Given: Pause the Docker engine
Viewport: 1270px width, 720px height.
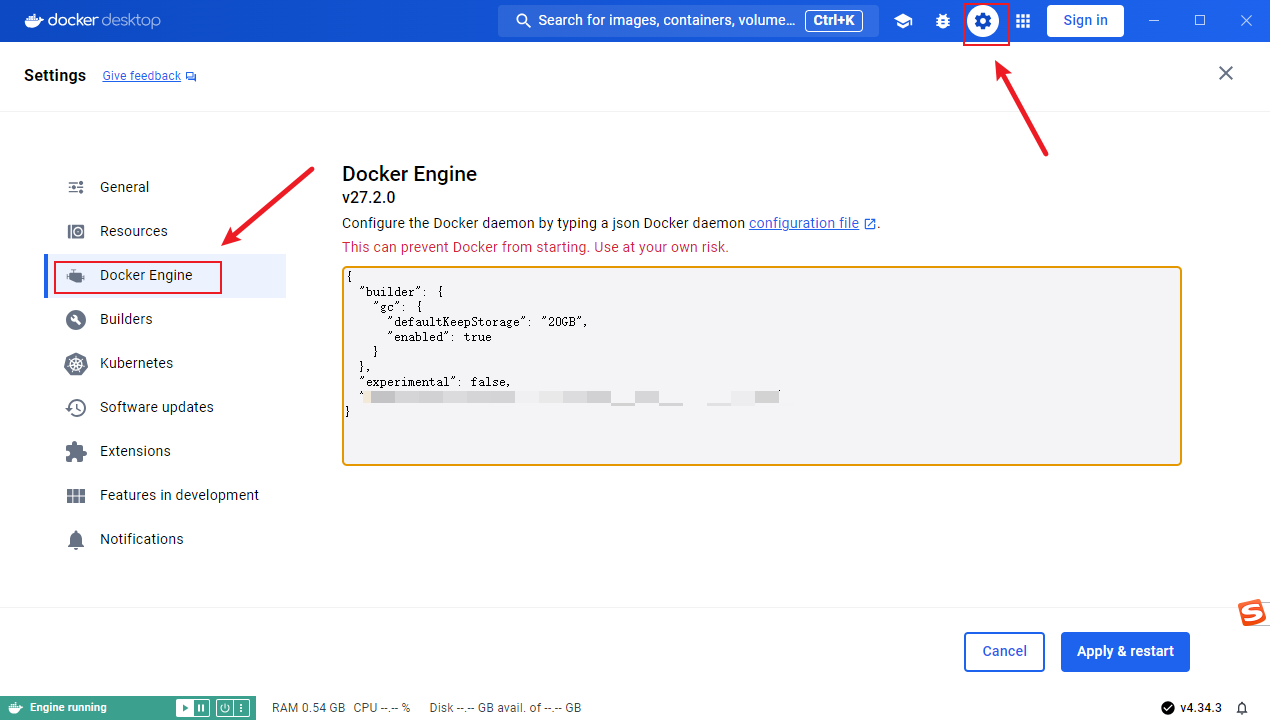Looking at the screenshot, I should tap(201, 708).
